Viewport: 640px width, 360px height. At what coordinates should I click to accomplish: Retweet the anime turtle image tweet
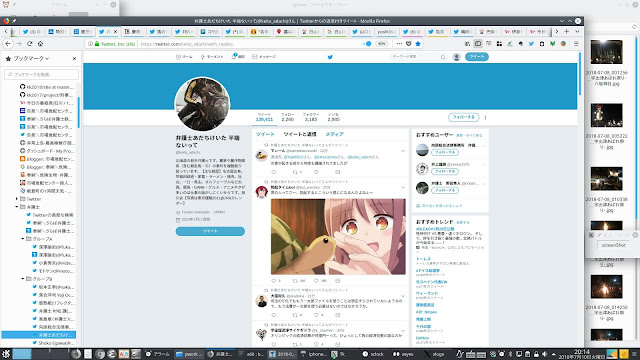295,281
